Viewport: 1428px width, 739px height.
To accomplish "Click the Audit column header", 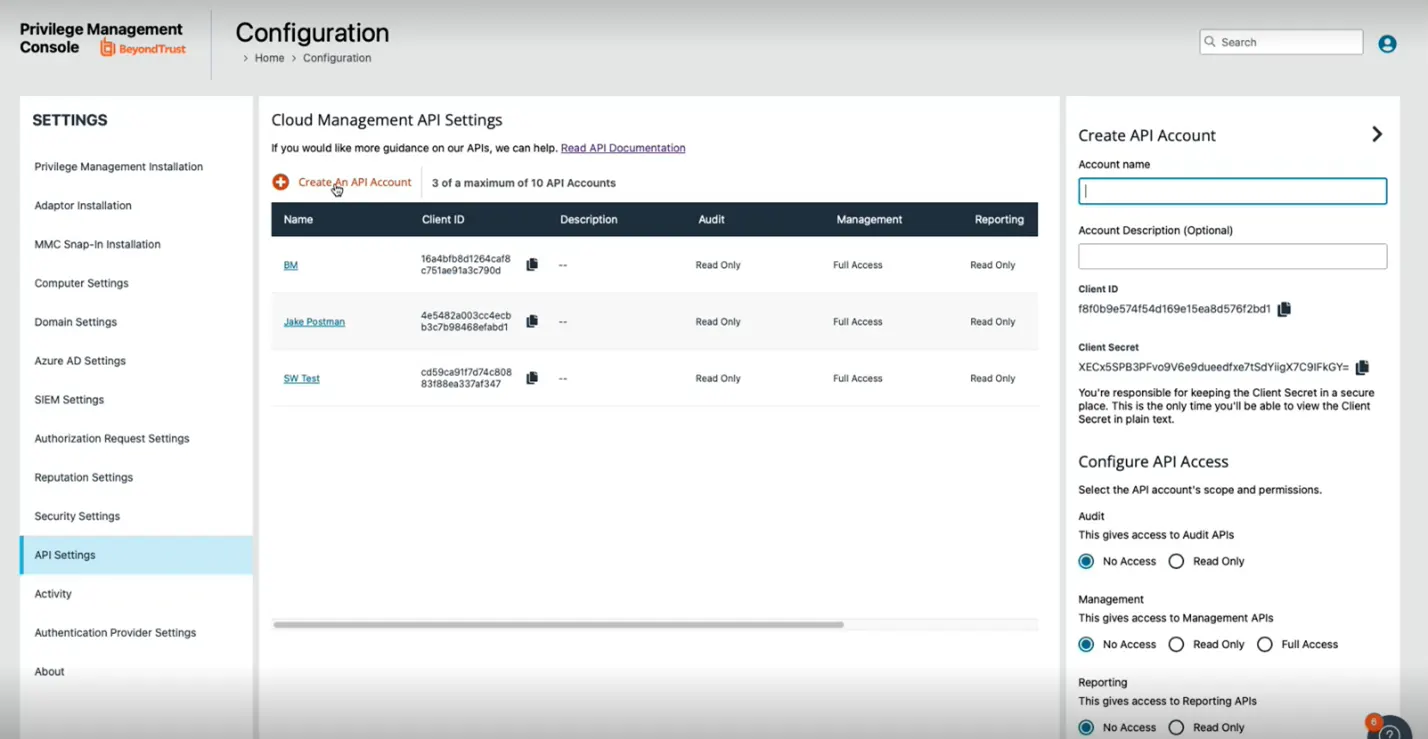I will tap(711, 219).
